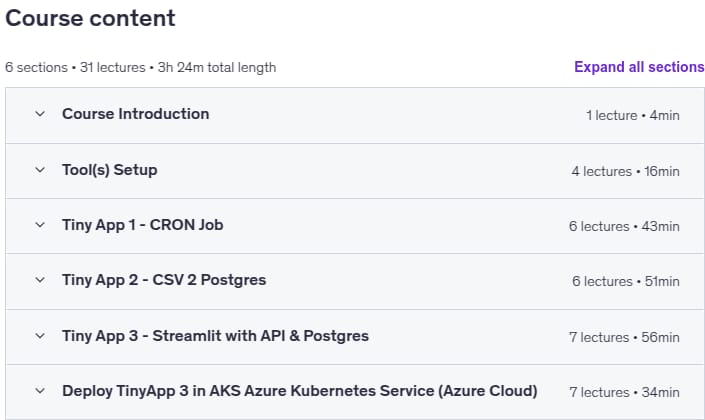The width and height of the screenshot is (705, 420).
Task: Expand the Tool(s) Setup chevron arrow
Action: (40, 170)
